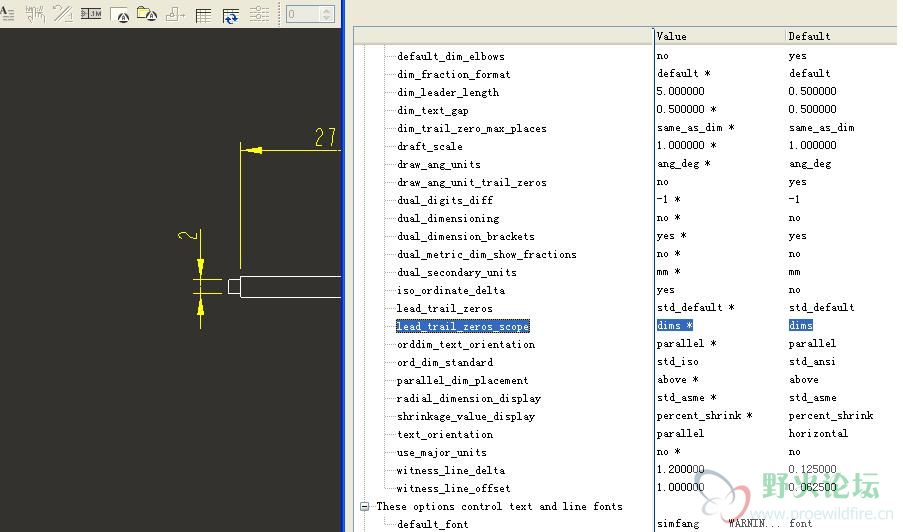Select the draw_ang_units option
The image size is (903, 532).
[439, 164]
